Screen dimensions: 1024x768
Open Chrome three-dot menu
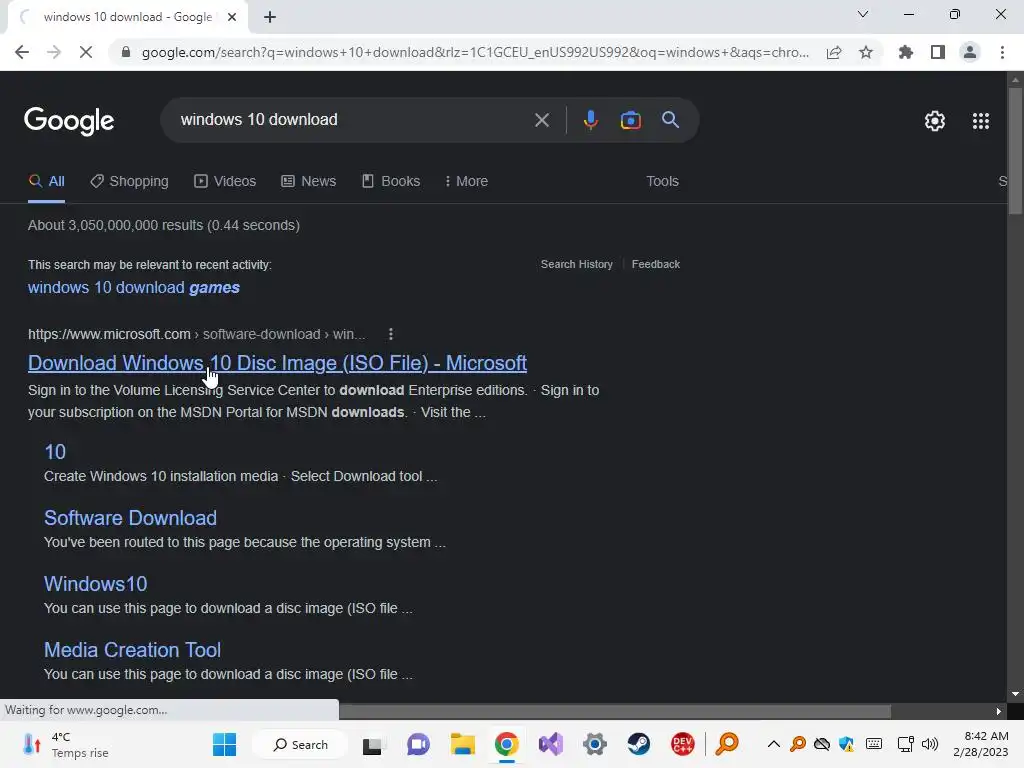[1002, 52]
